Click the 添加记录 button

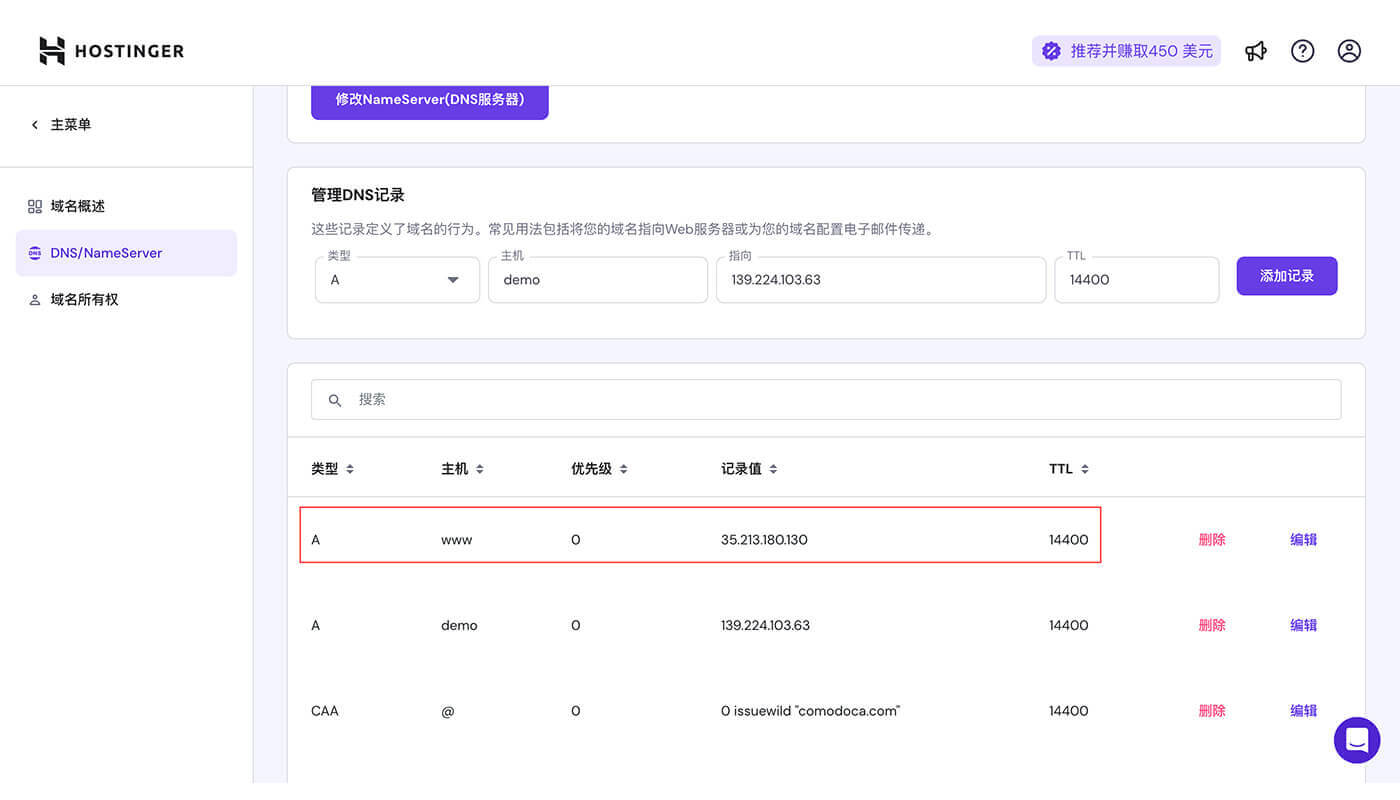coord(1287,276)
